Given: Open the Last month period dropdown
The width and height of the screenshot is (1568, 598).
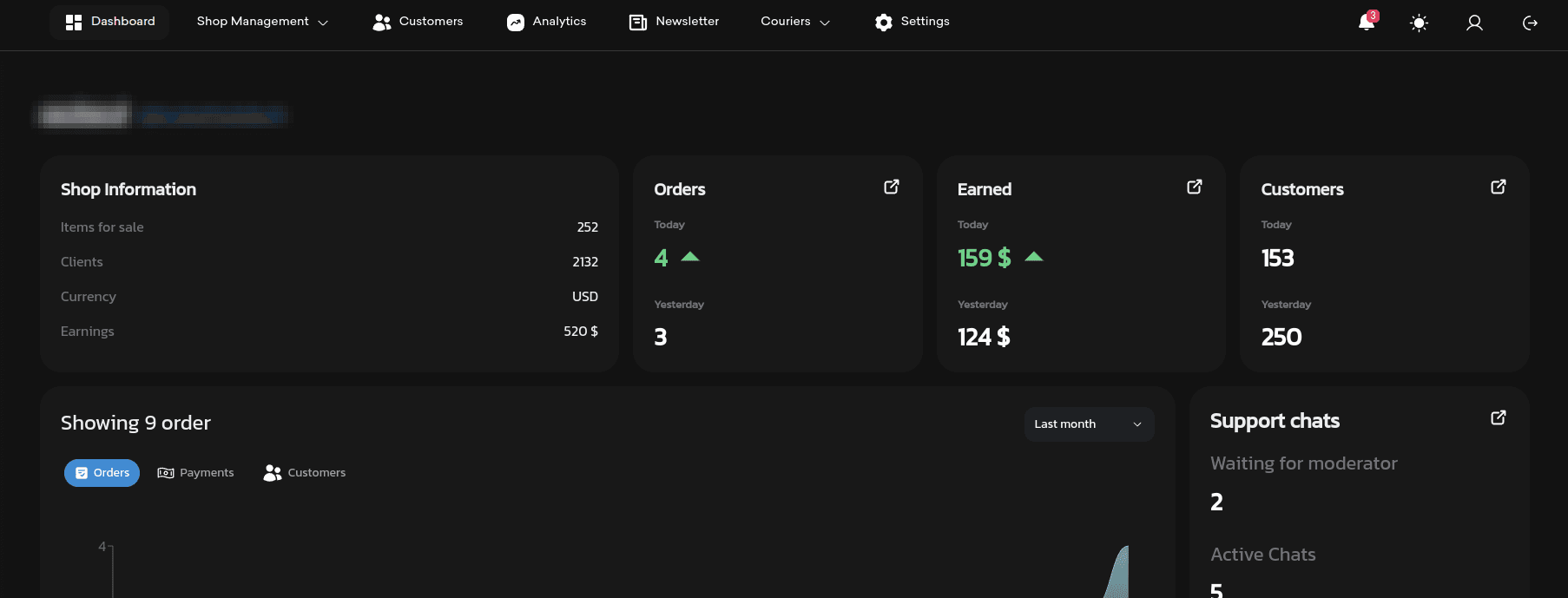Looking at the screenshot, I should [1089, 424].
